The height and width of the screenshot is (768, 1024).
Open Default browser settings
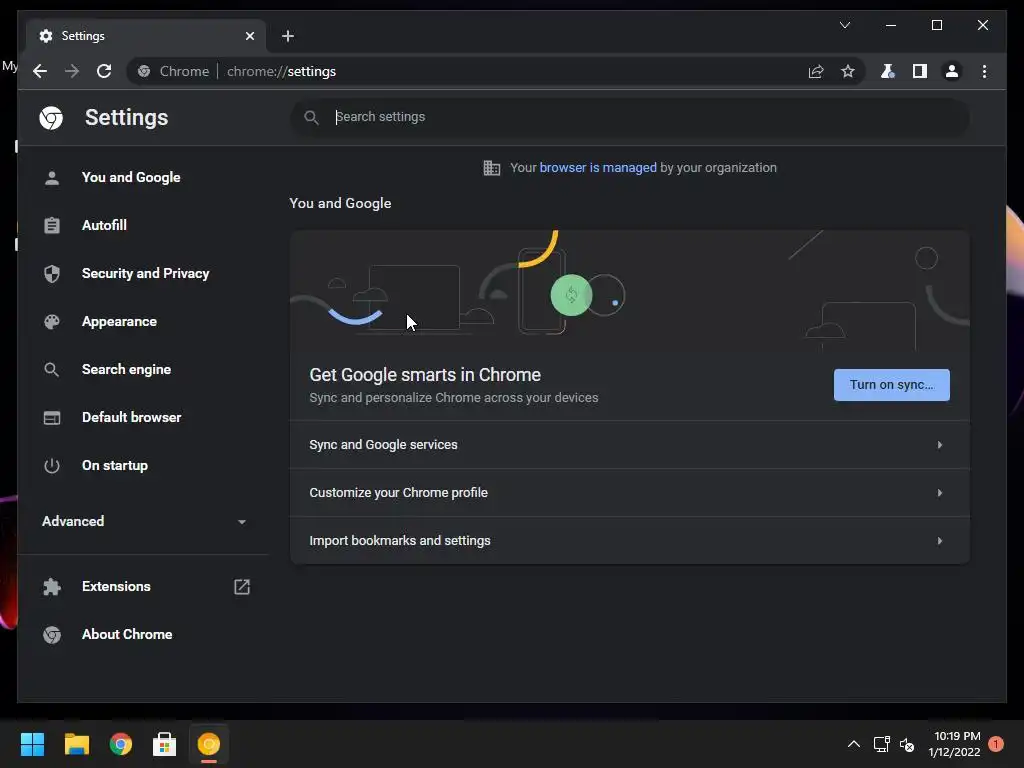[131, 417]
